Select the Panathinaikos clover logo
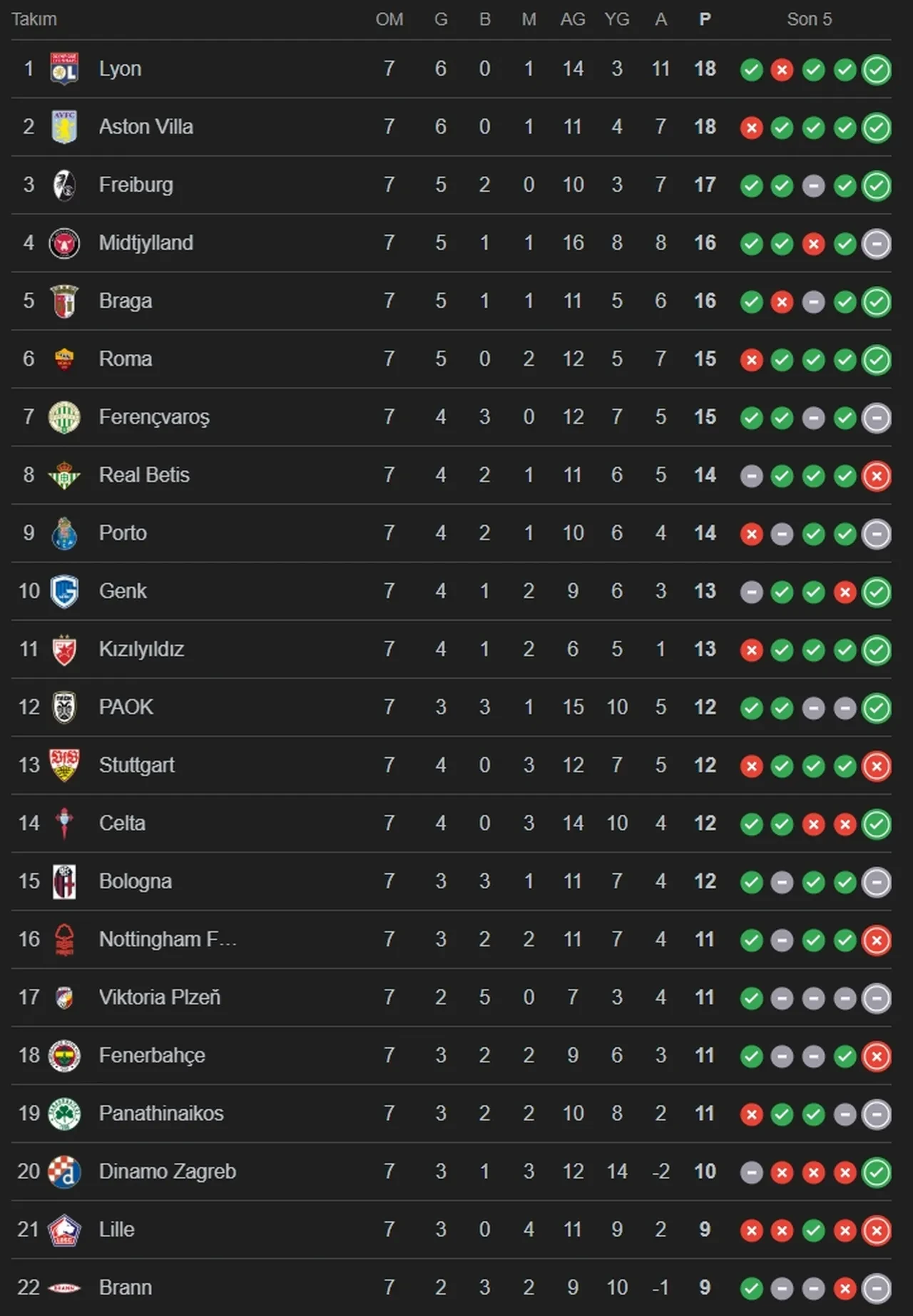Image resolution: width=913 pixels, height=1316 pixels. coord(64,1114)
